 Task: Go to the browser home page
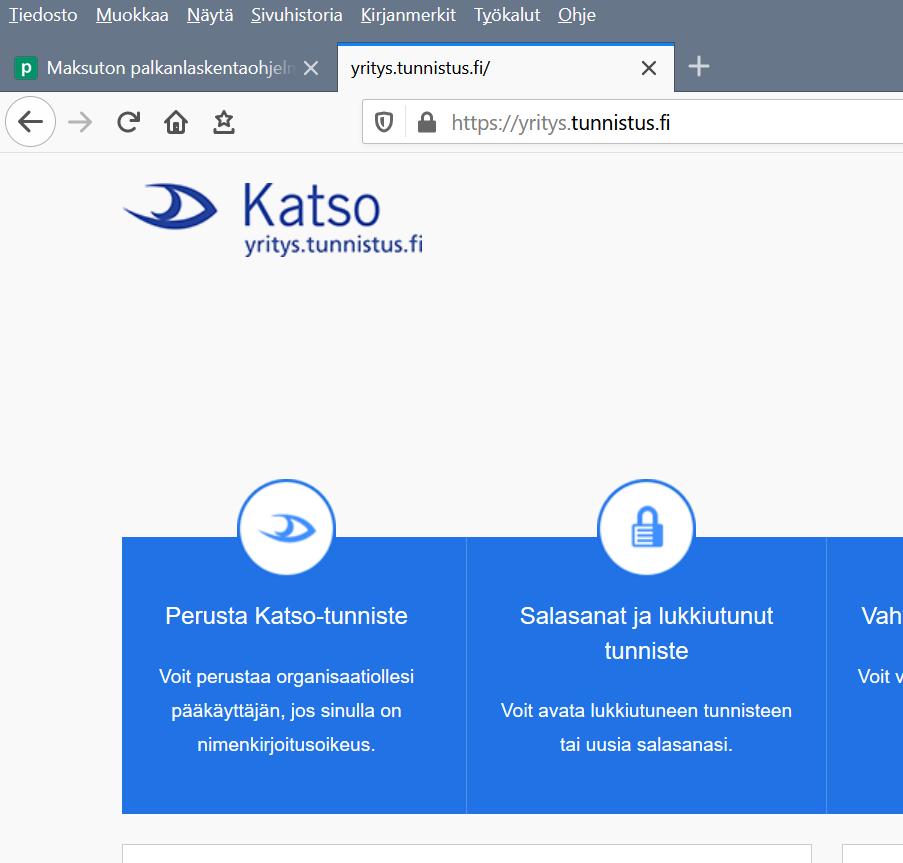176,122
